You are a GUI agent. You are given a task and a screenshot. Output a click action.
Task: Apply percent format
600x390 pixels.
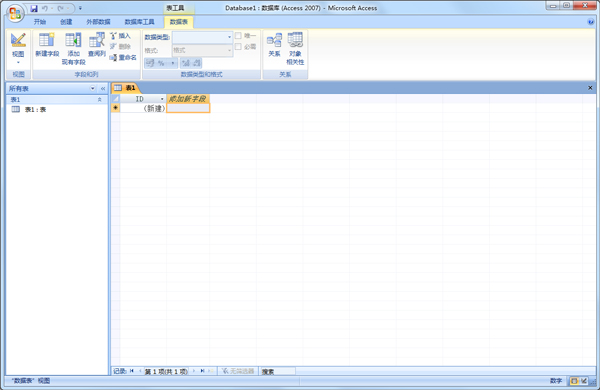pyautogui.click(x=161, y=63)
